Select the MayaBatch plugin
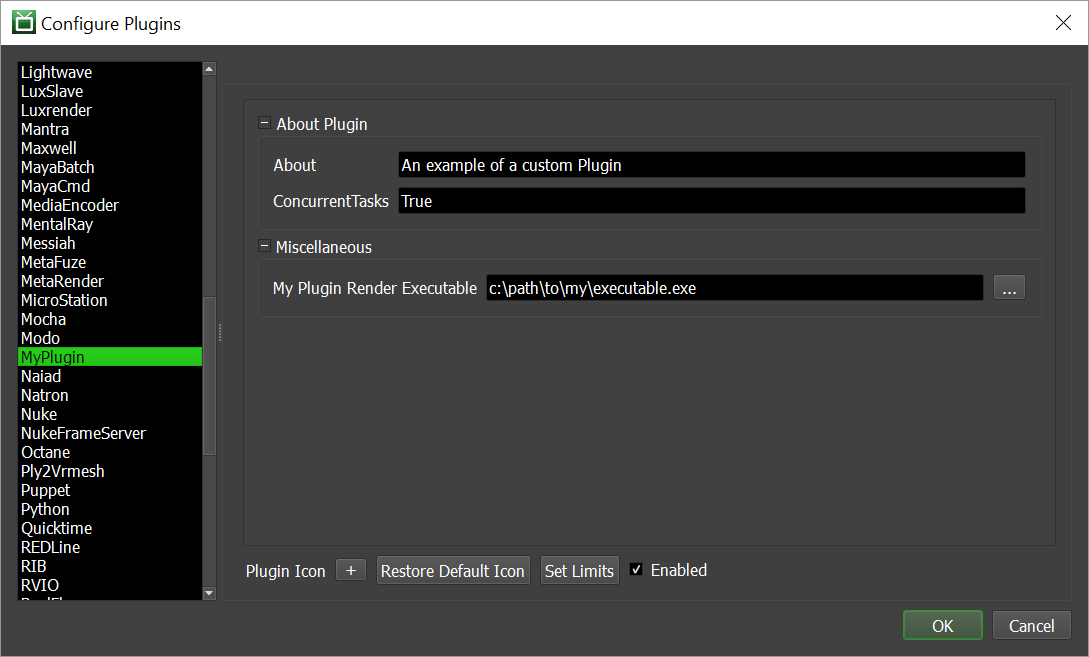1089x657 pixels. coord(57,167)
